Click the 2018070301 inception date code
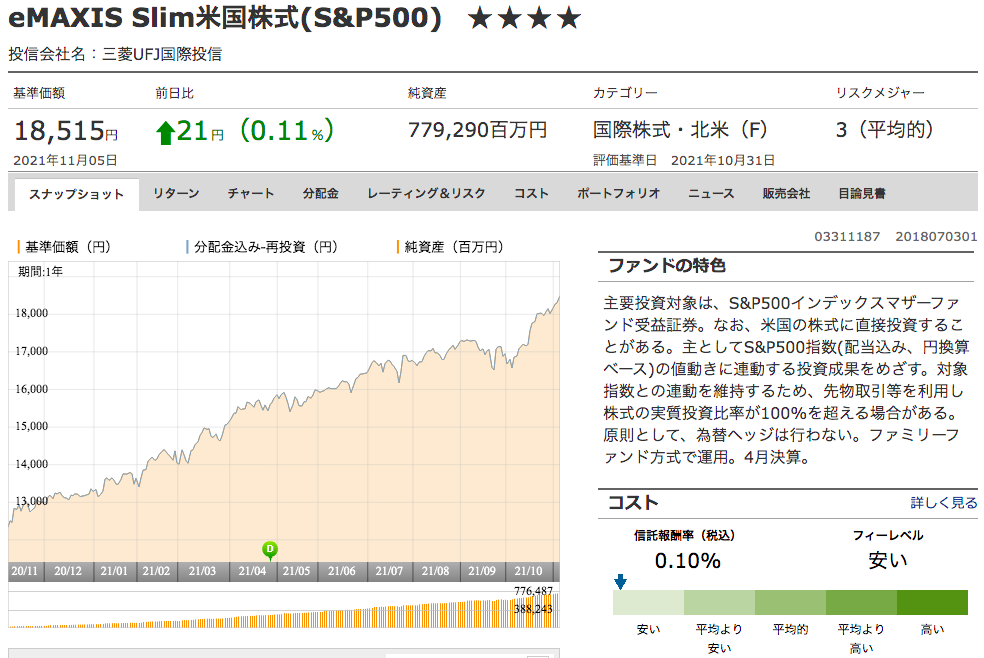 click(x=936, y=236)
